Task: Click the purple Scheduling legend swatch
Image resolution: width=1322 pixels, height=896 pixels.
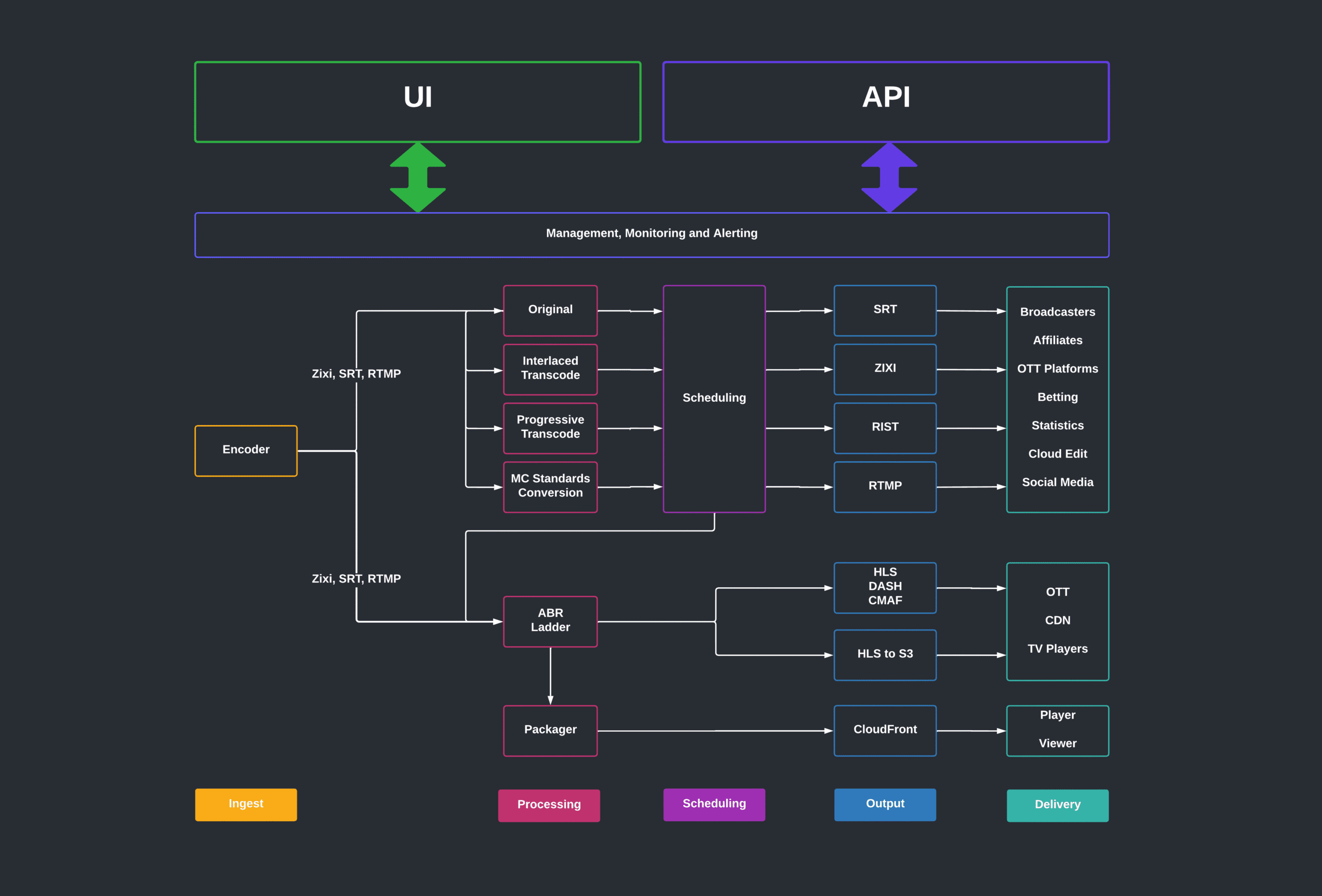Action: (714, 805)
